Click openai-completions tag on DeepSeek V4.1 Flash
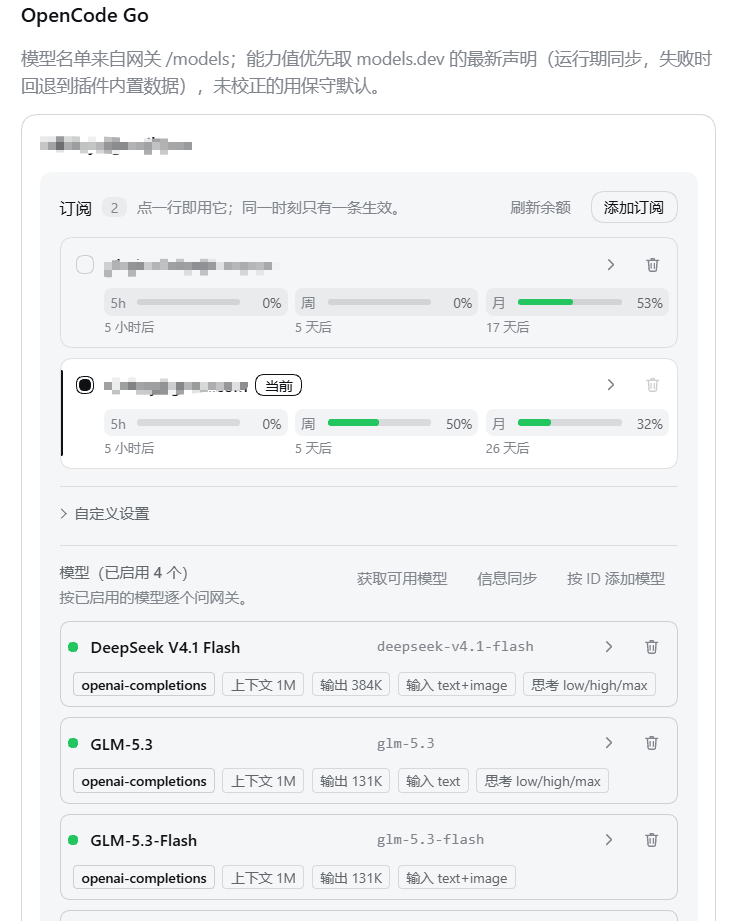 [x=144, y=685]
